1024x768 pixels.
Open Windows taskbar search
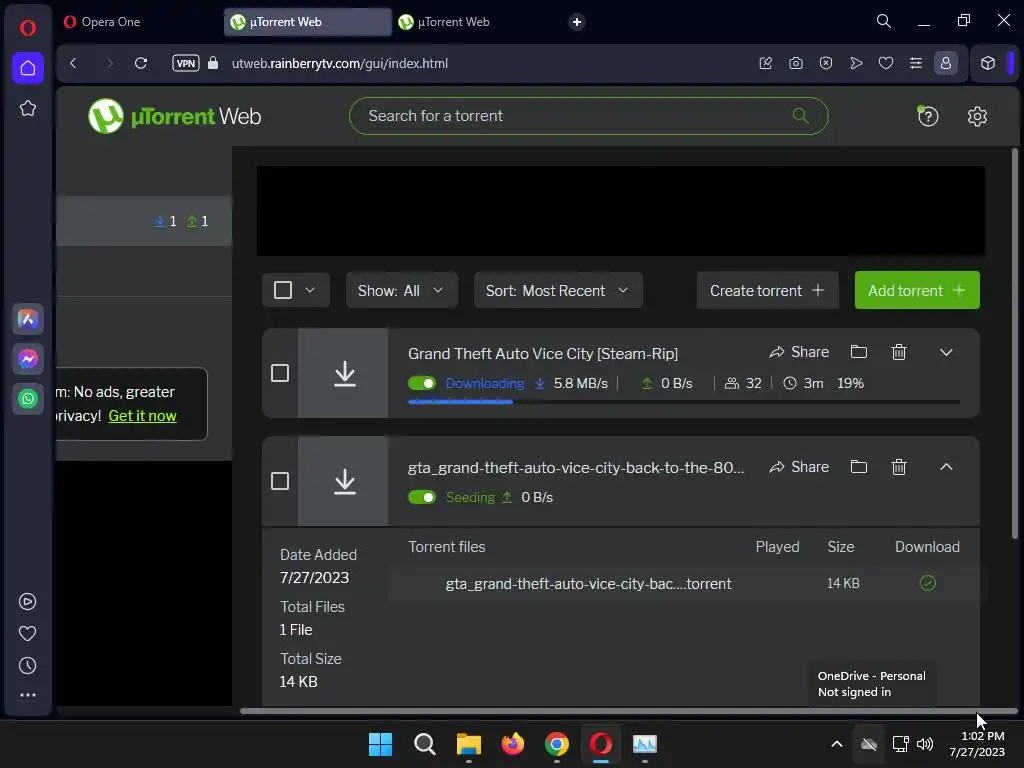tap(424, 744)
